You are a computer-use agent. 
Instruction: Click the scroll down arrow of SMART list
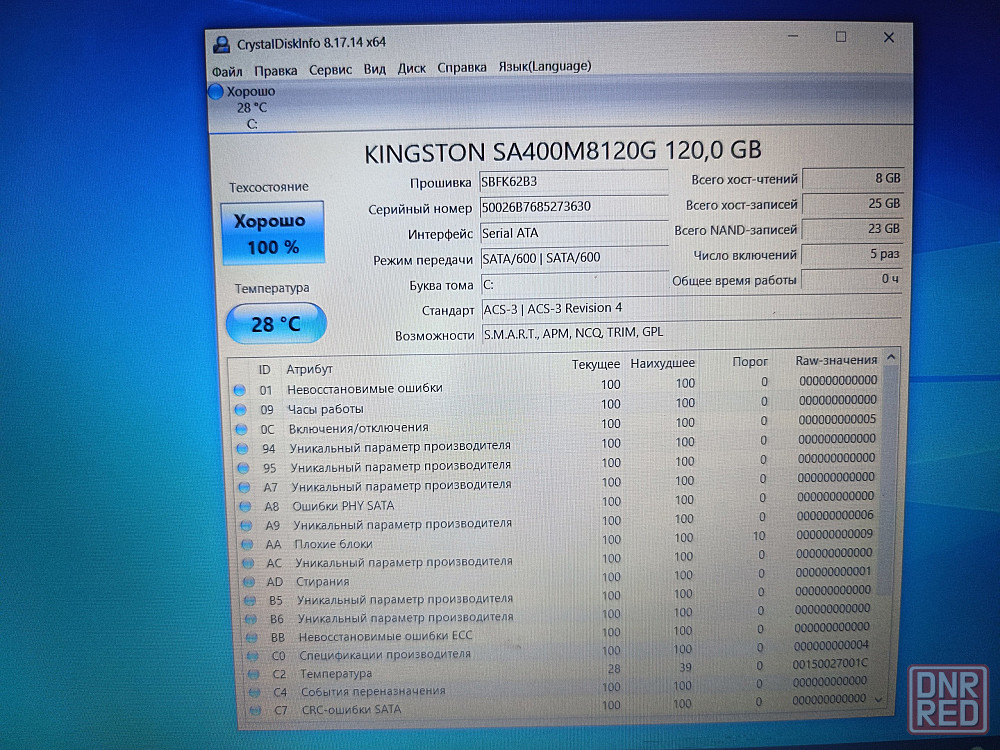[x=879, y=700]
